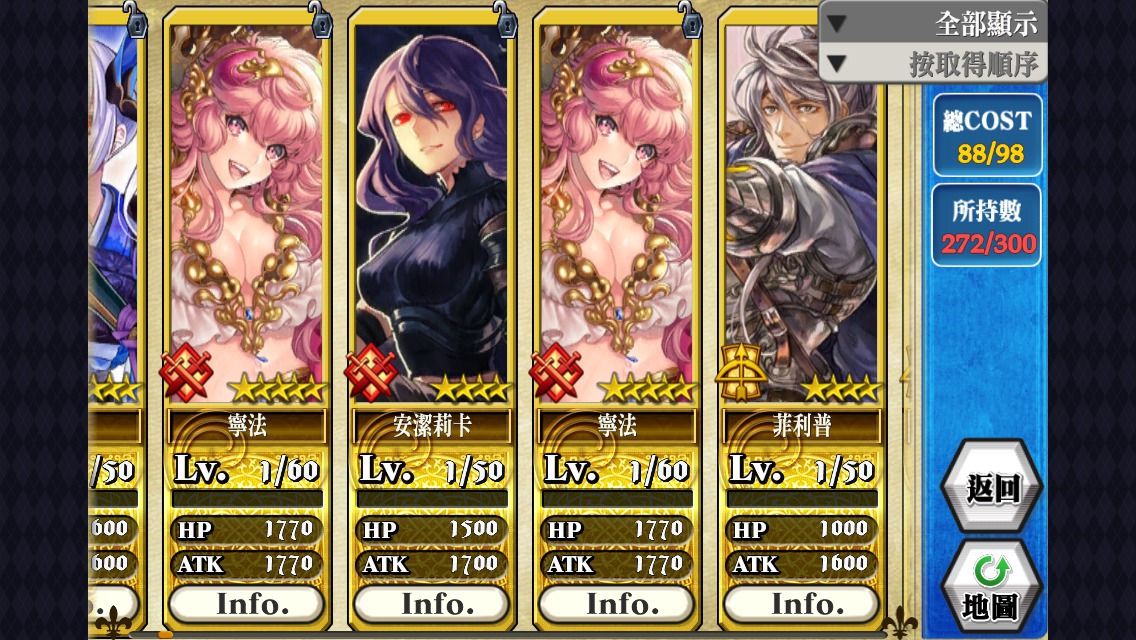Click lock icon on leftmost partial card
1136x640 pixels.
click(x=135, y=18)
